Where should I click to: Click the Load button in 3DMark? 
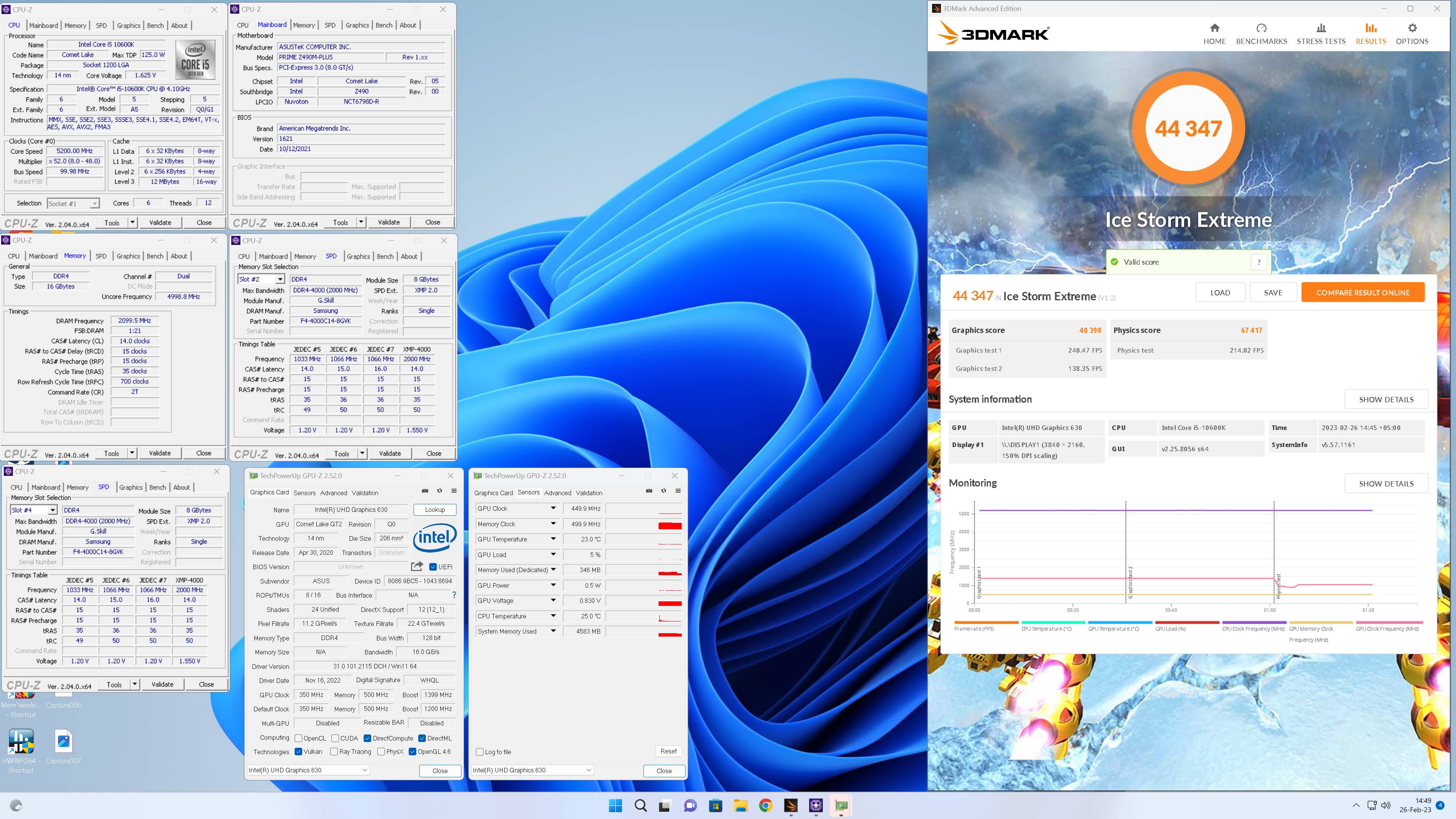pos(1220,293)
